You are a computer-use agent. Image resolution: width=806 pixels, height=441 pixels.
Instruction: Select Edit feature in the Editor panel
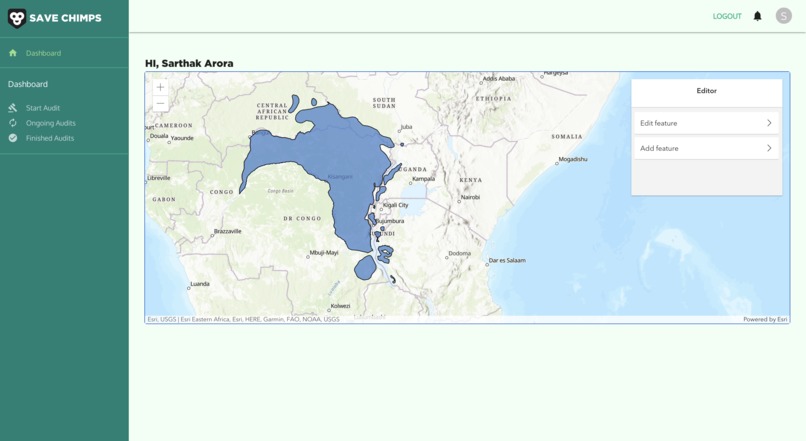(x=706, y=123)
